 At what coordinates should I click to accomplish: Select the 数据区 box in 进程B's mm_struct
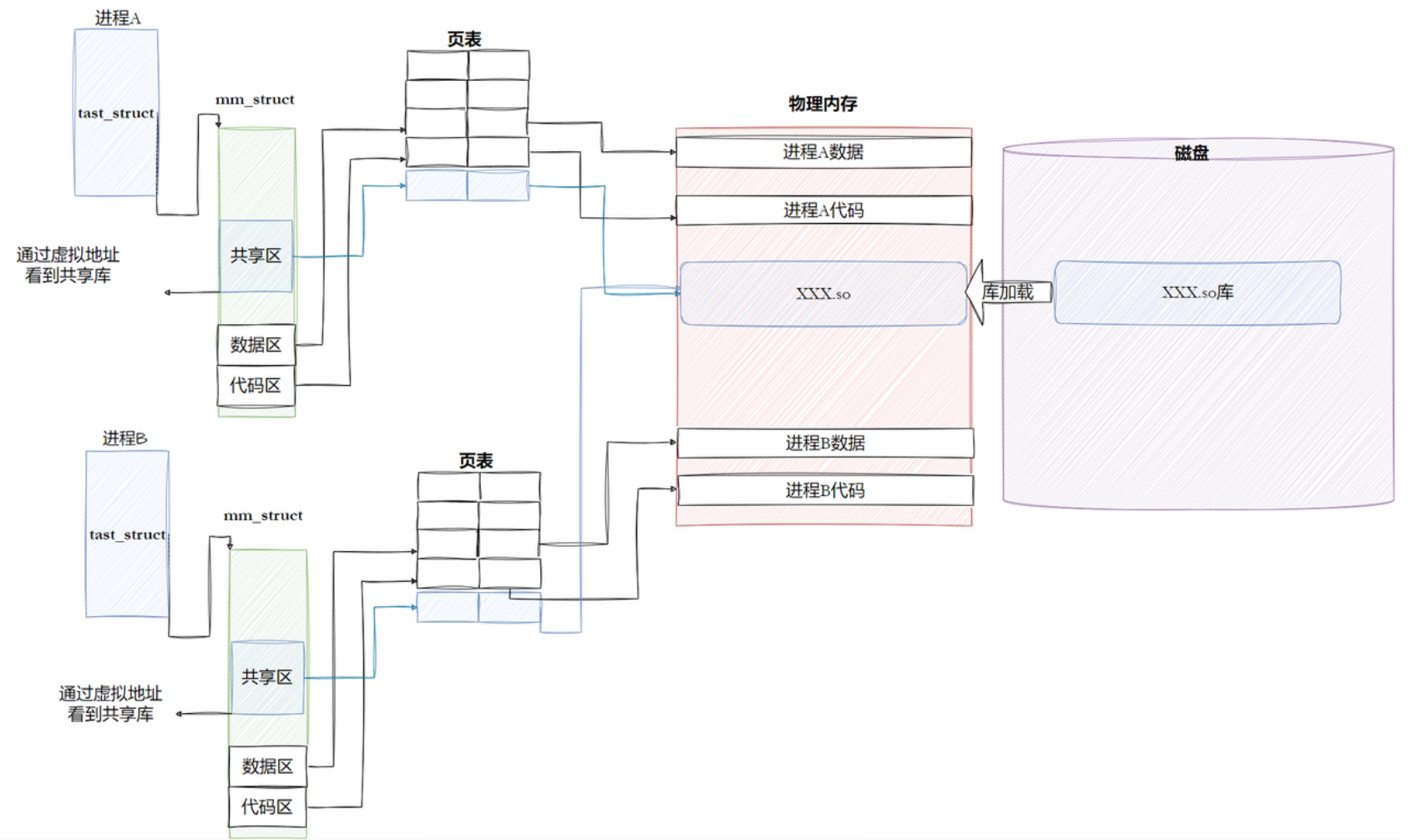267,767
